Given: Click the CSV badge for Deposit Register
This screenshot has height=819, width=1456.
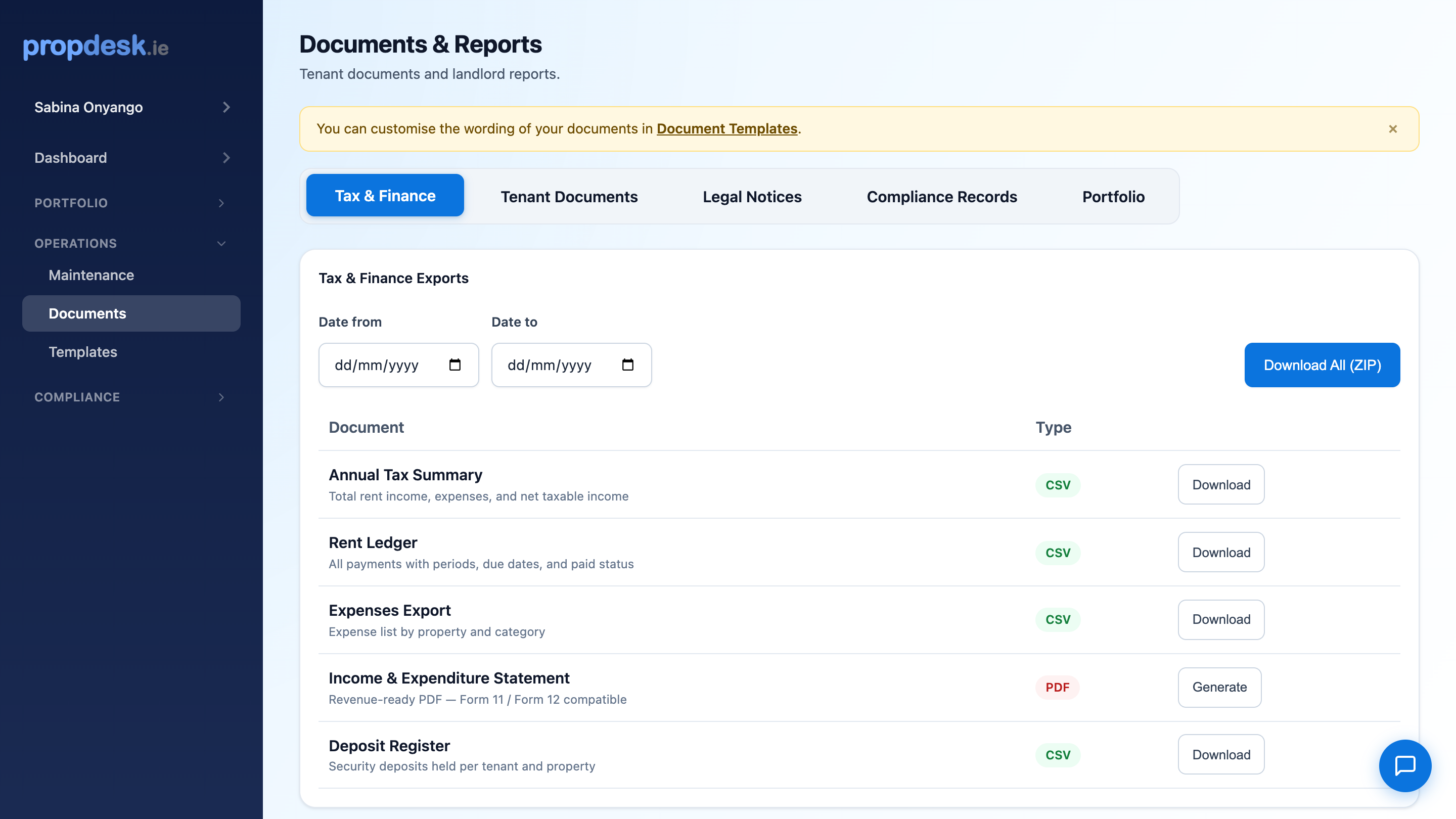Looking at the screenshot, I should pos(1058,755).
